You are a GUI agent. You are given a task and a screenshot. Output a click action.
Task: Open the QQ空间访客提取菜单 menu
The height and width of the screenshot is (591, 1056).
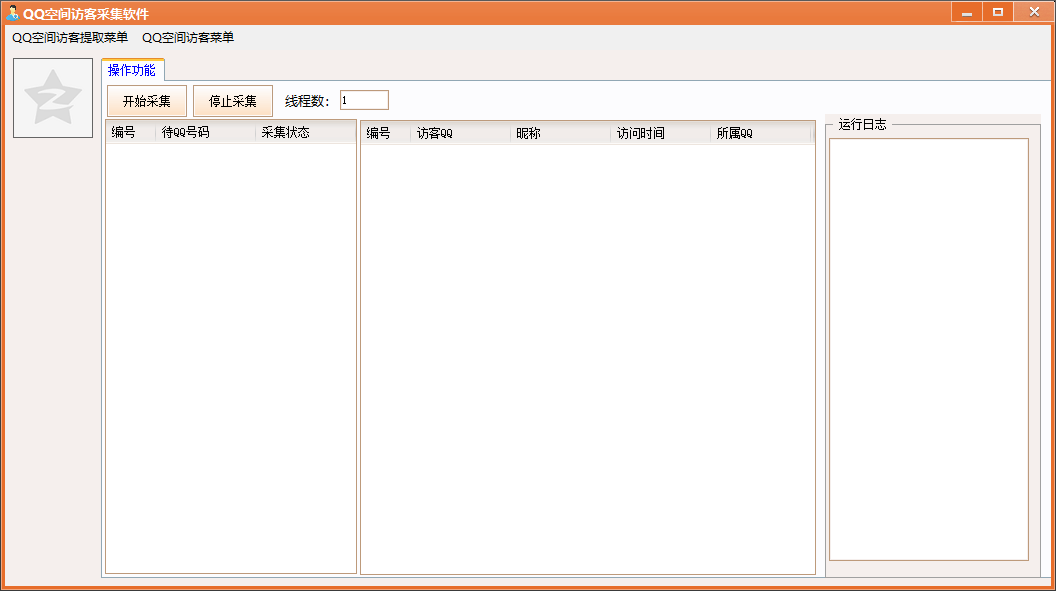70,38
